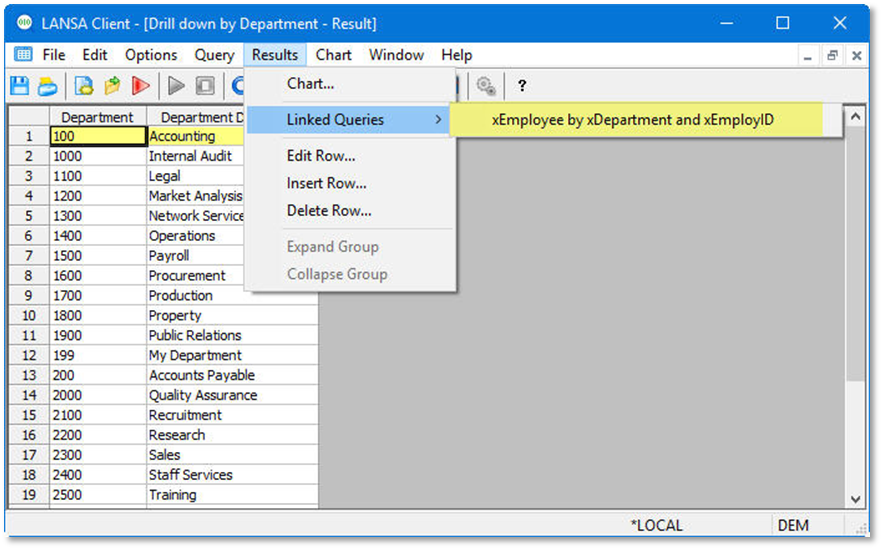
Task: Close the open Results menu
Action: (275, 55)
